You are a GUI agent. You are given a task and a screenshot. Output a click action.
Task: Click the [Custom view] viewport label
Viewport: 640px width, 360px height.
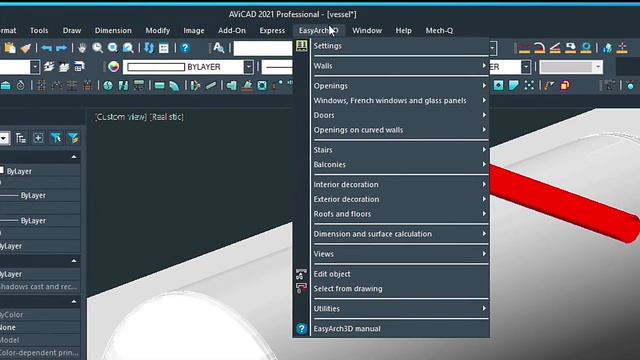(x=121, y=117)
